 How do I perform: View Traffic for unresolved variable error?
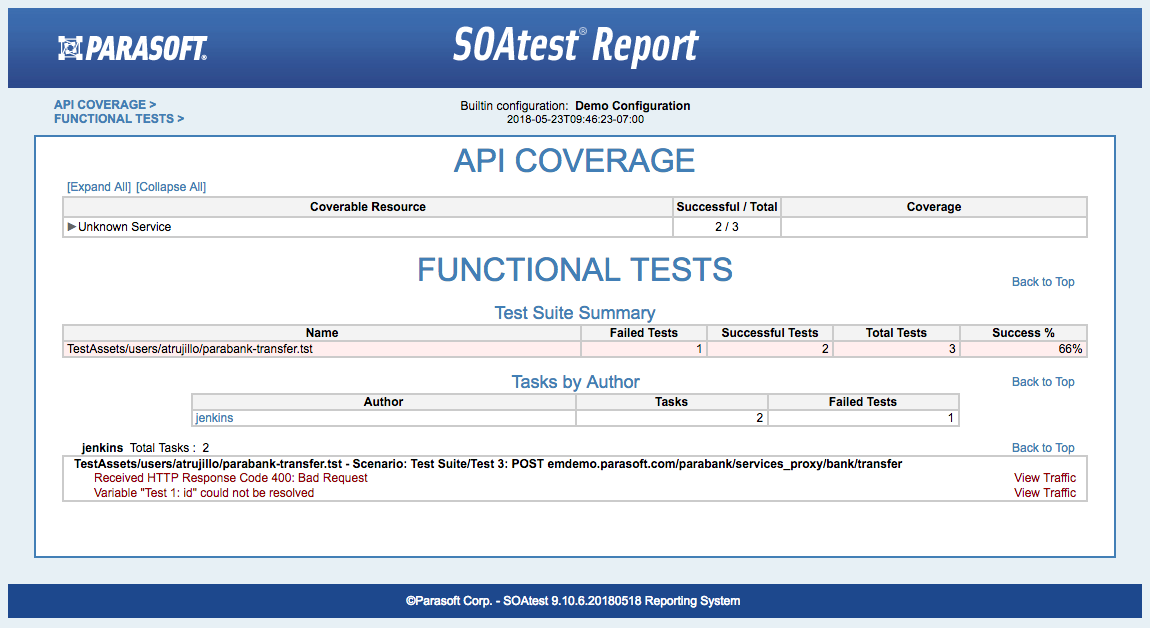click(x=1045, y=493)
